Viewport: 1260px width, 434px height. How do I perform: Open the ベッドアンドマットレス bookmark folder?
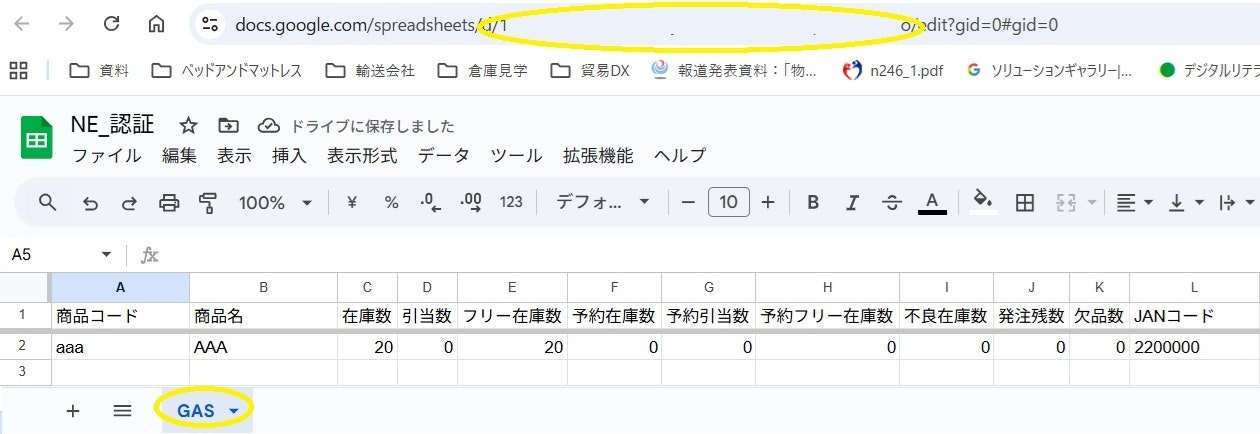tap(226, 70)
